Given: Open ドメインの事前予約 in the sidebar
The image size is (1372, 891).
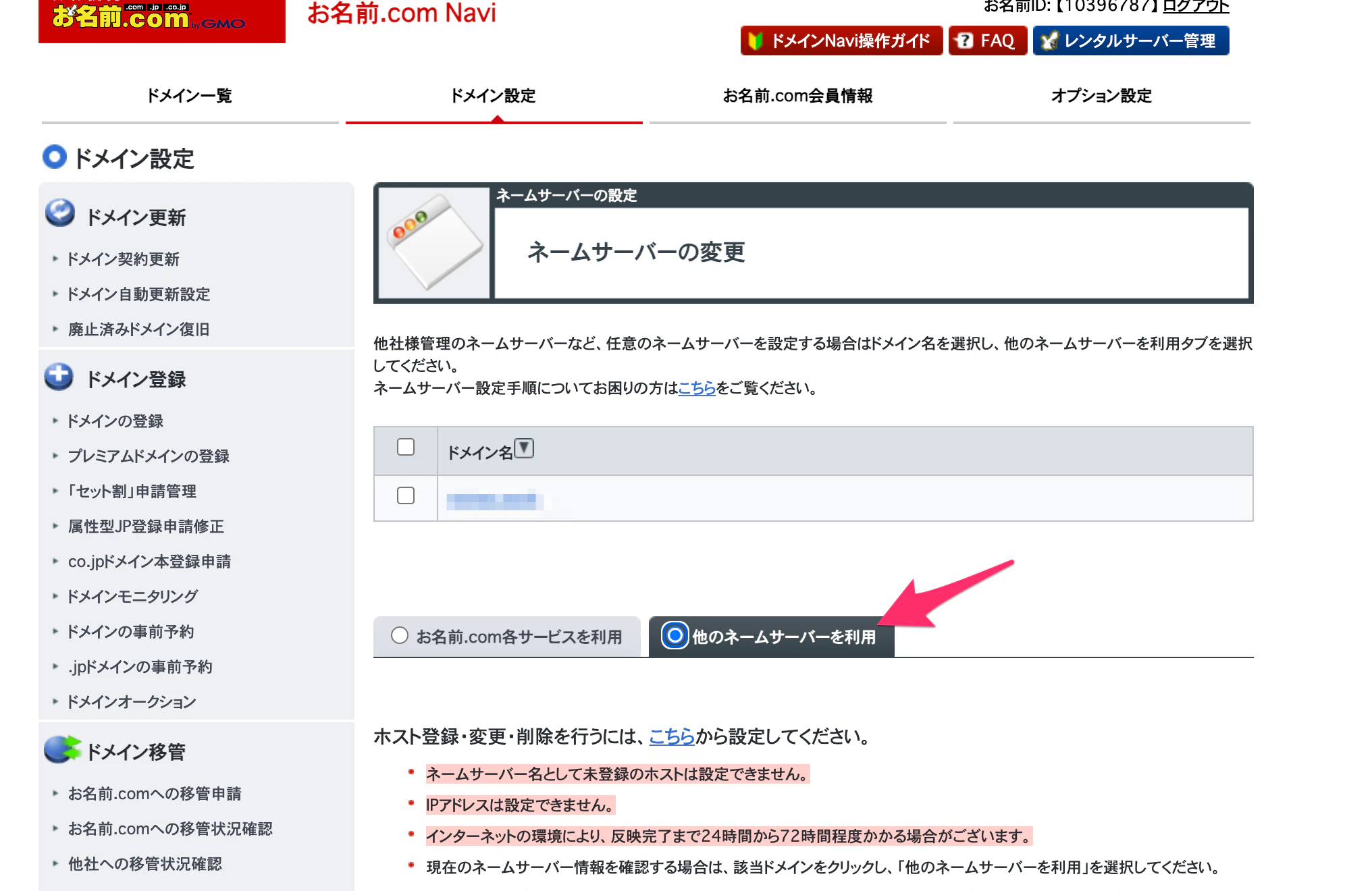Looking at the screenshot, I should point(131,632).
